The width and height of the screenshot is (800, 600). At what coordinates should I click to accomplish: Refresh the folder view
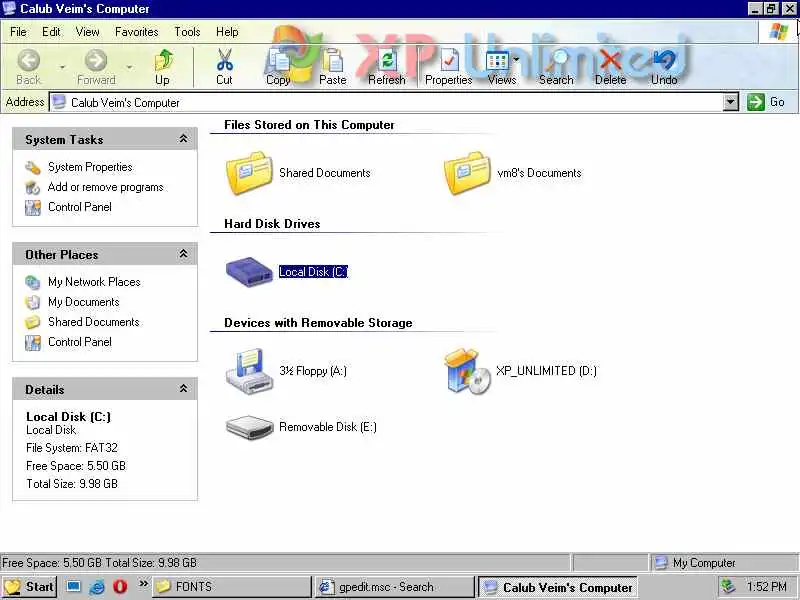(387, 67)
